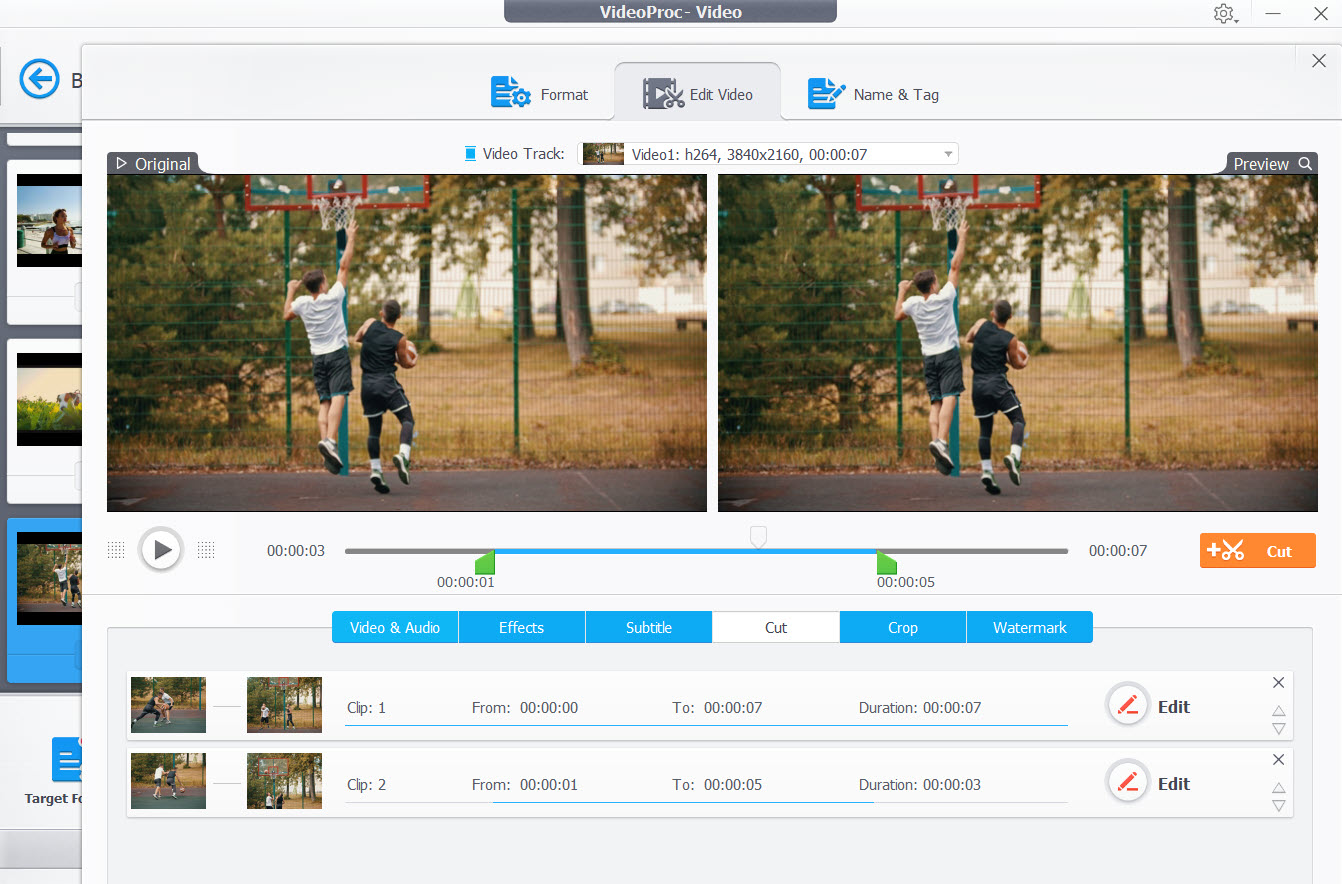Select the Crop tab
Screen dimensions: 1342x884
click(902, 627)
